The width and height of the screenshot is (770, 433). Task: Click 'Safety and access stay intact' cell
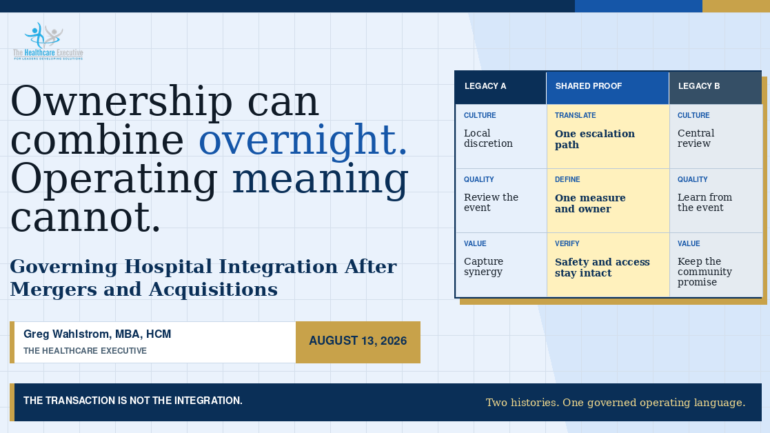(x=608, y=265)
